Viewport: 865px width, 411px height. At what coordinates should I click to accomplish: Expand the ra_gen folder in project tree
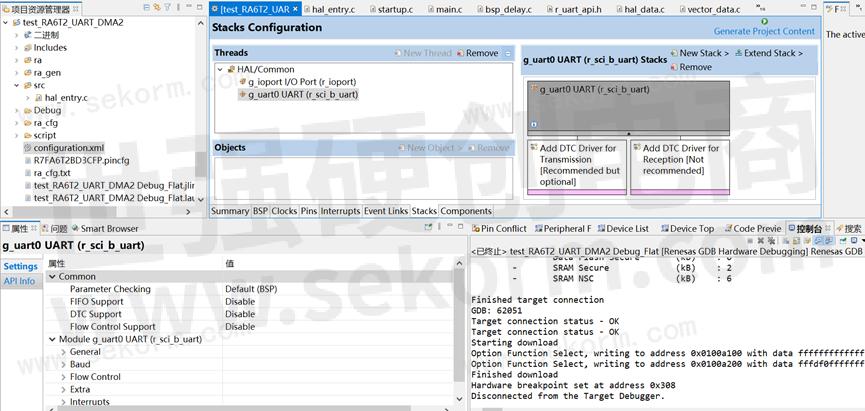(x=18, y=73)
